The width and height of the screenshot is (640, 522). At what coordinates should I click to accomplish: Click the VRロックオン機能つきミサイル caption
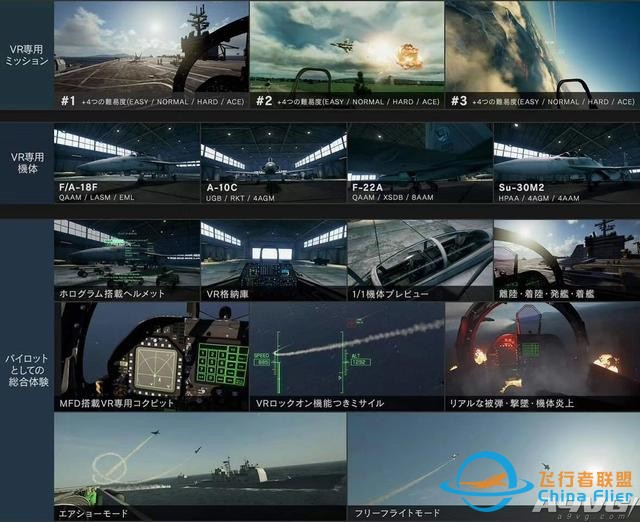click(320, 403)
